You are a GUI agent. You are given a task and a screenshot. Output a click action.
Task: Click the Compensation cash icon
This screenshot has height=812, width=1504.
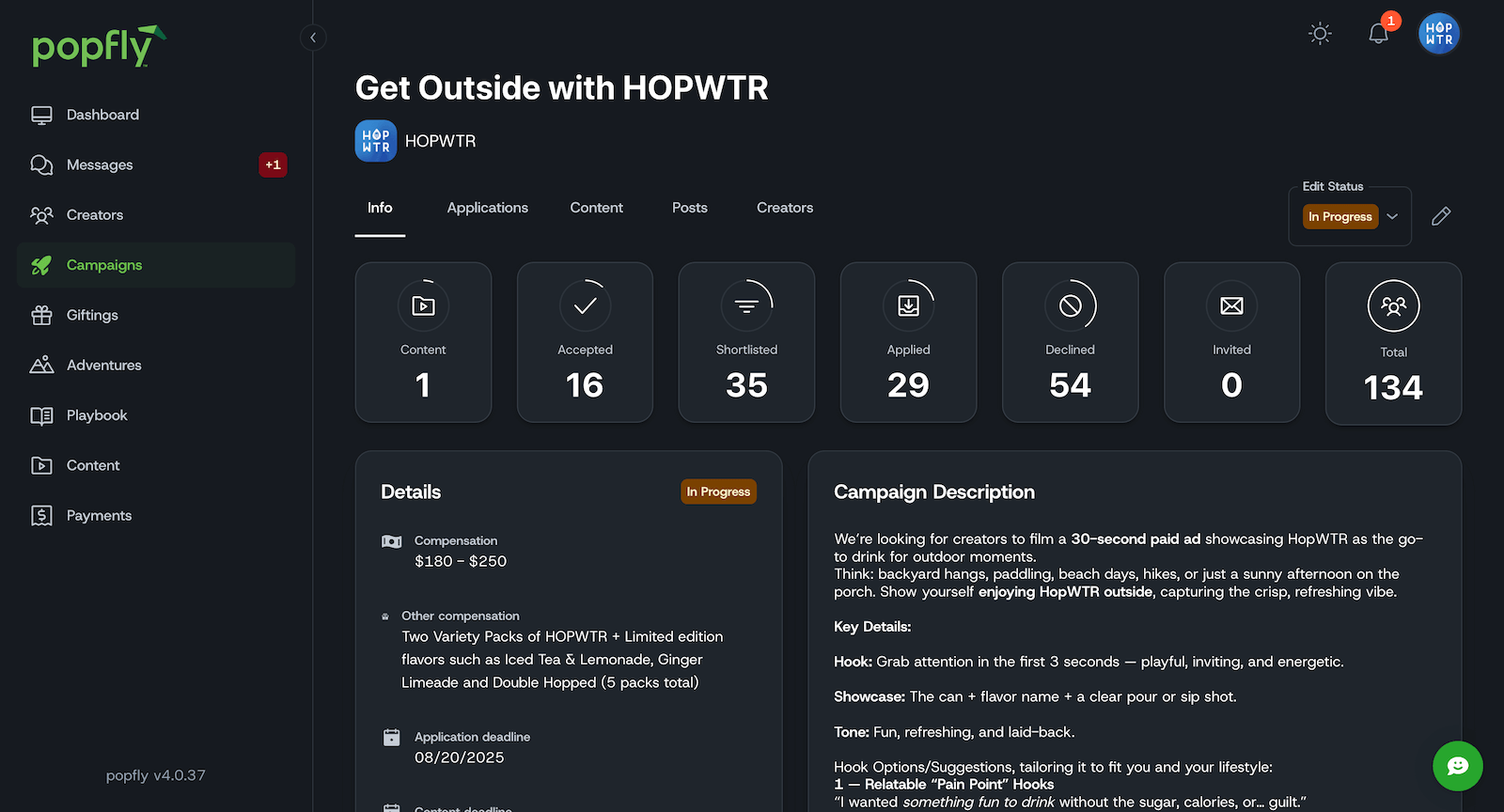[x=392, y=541]
